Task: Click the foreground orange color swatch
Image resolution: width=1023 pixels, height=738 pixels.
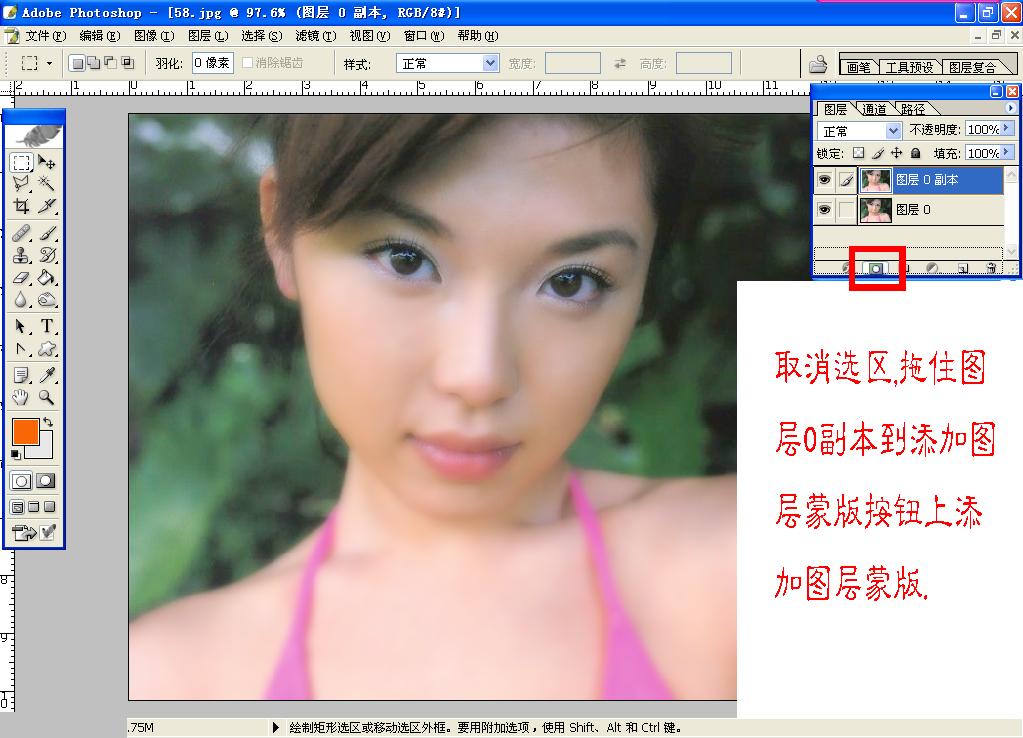Action: pos(25,432)
